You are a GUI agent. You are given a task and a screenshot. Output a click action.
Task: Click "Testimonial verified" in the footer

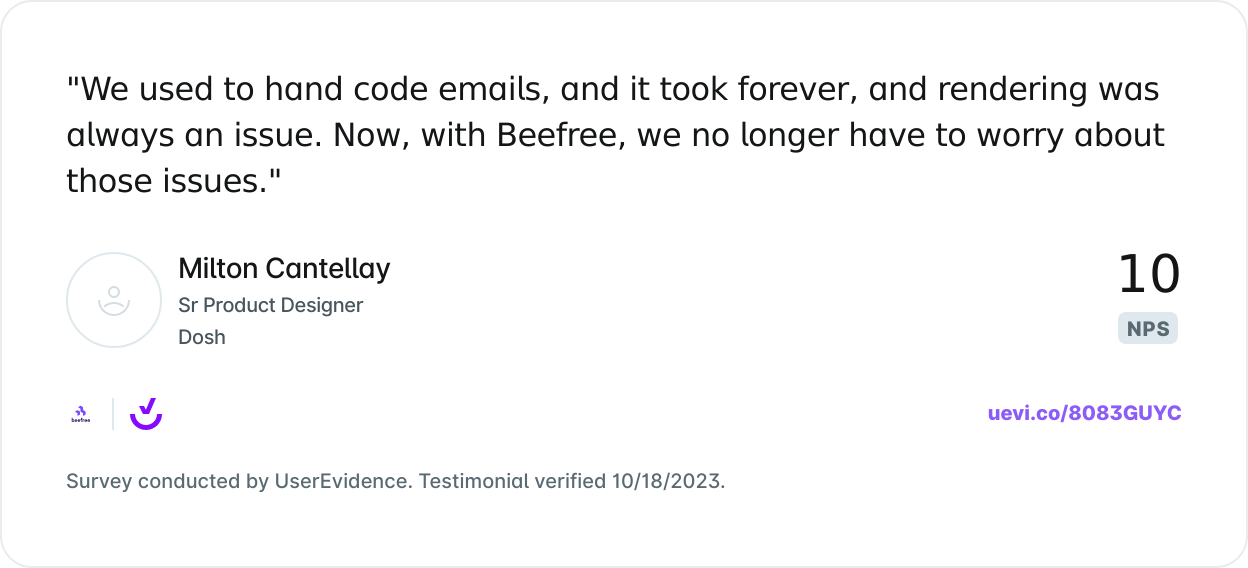pos(512,481)
